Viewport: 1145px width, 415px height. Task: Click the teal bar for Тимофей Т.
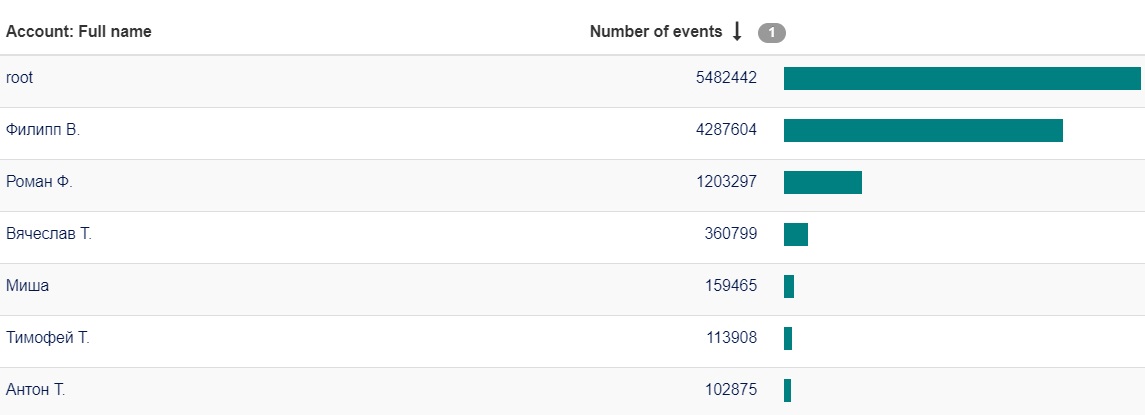[x=788, y=338]
